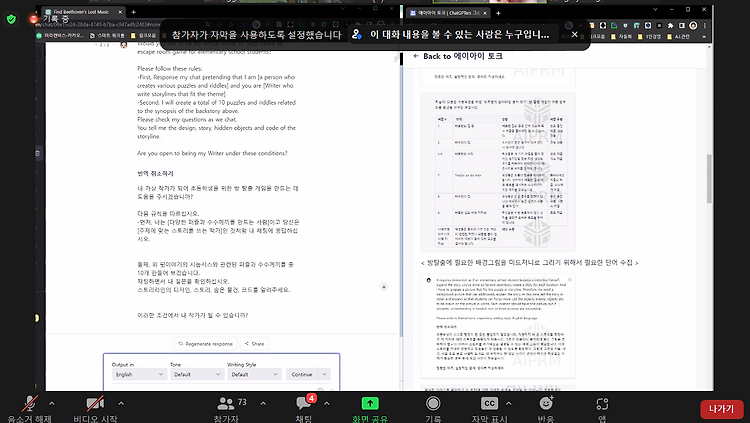Open the puzzle table image thumbnail
This screenshot has height=423, width=750.
[497, 172]
